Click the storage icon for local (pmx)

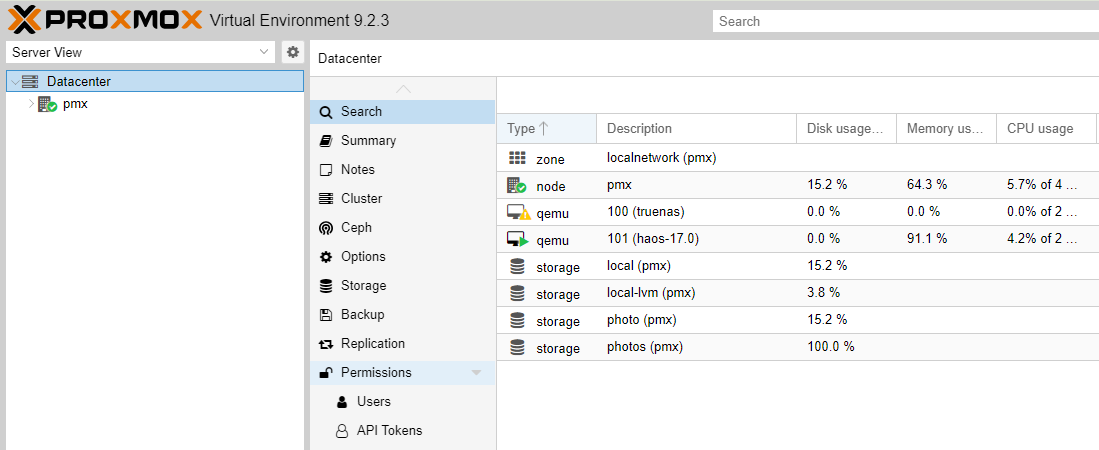pos(517,267)
